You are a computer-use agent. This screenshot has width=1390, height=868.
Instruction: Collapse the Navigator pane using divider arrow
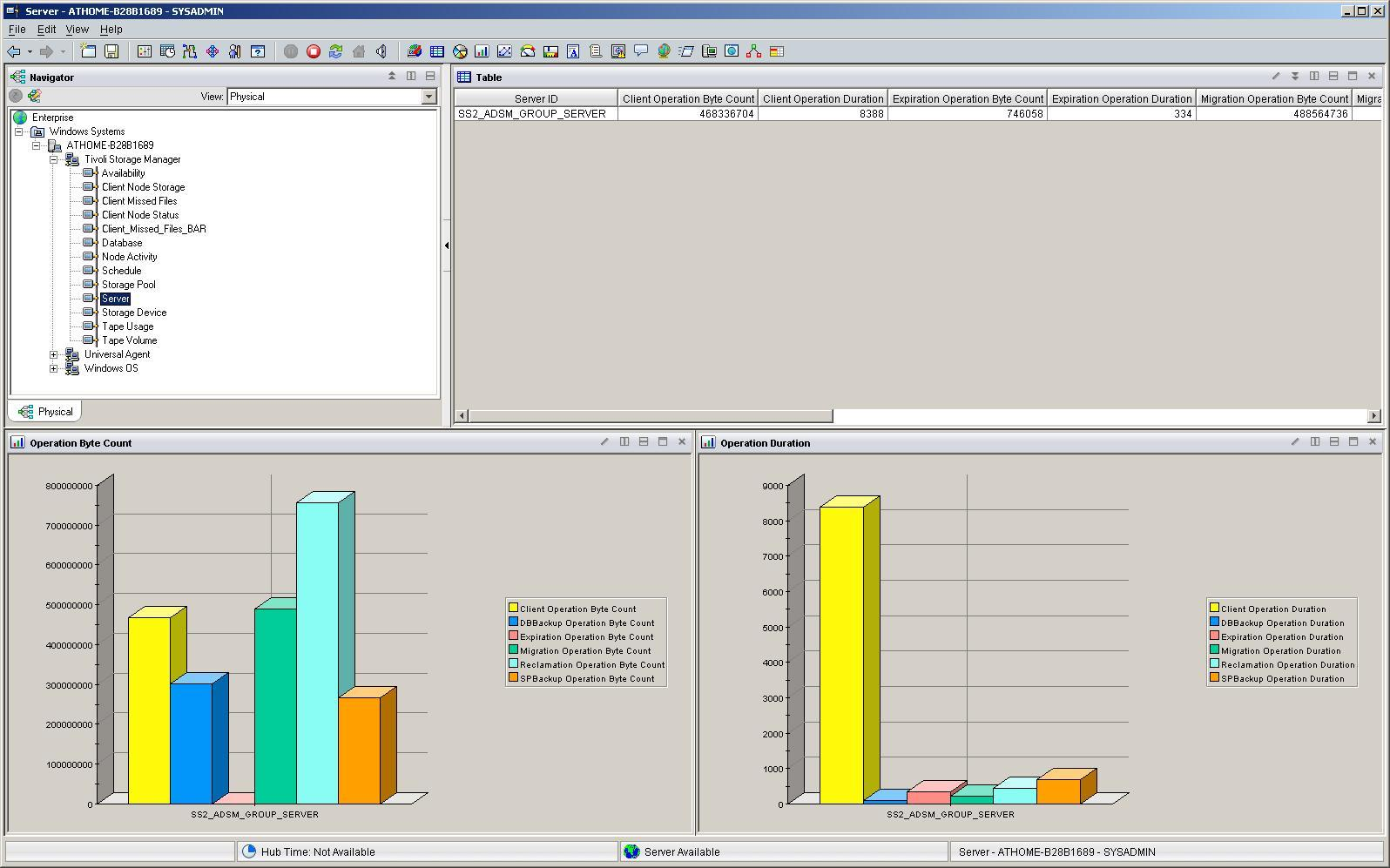[447, 246]
